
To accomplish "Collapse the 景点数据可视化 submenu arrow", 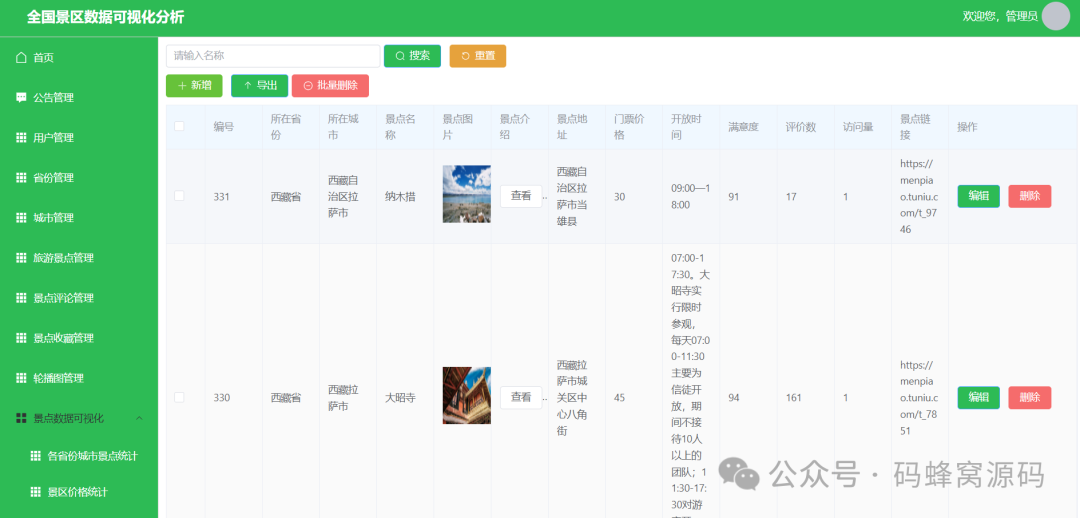I will click(139, 418).
